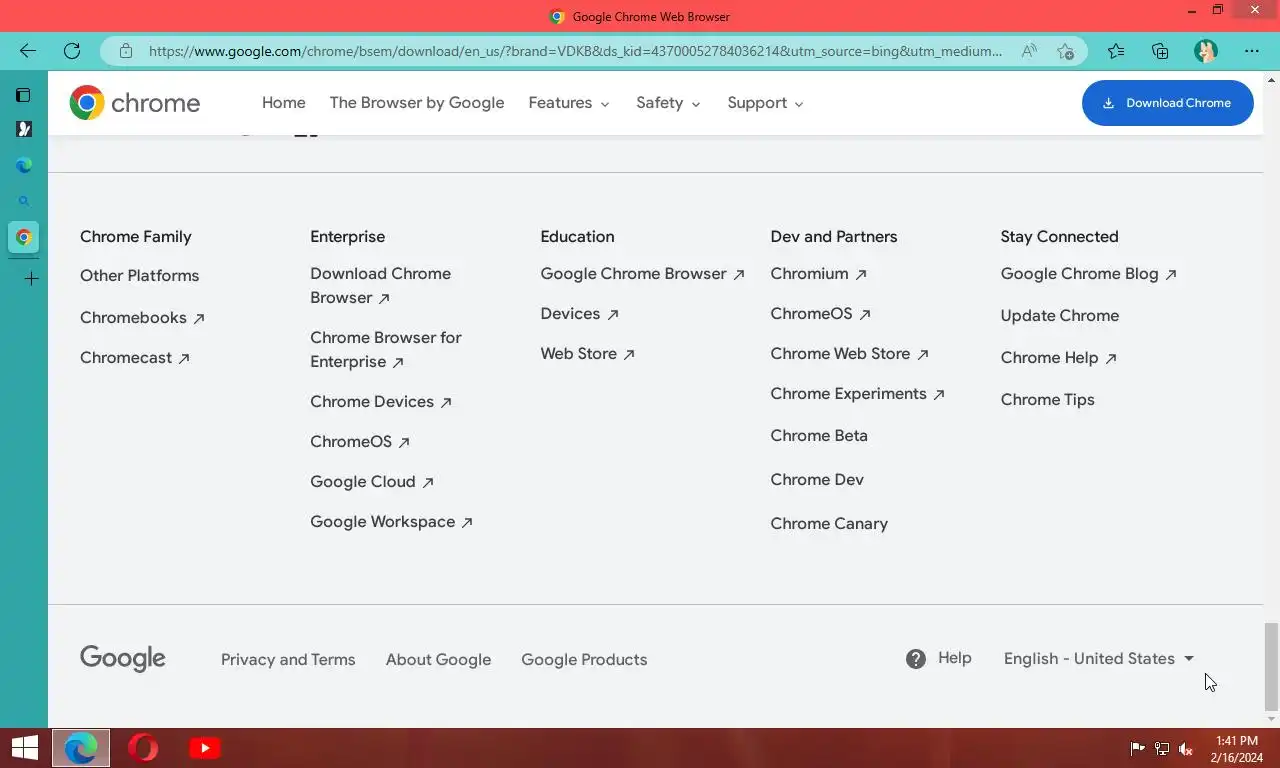The image size is (1280, 768).
Task: Open Chrome Devices link
Action: (381, 402)
